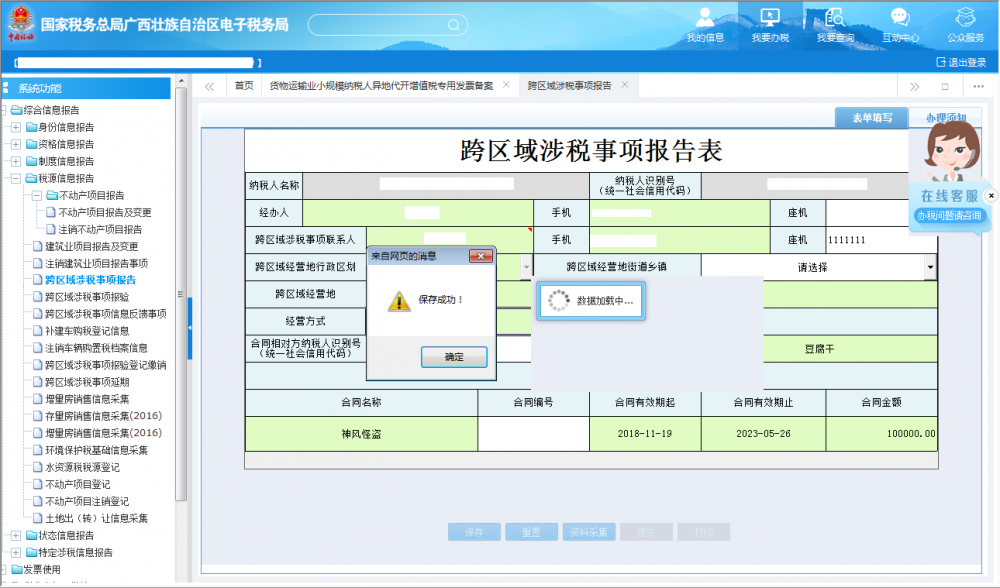The height and width of the screenshot is (588, 1000).
Task: Open the 互动中心 icon
Action: (x=900, y=24)
